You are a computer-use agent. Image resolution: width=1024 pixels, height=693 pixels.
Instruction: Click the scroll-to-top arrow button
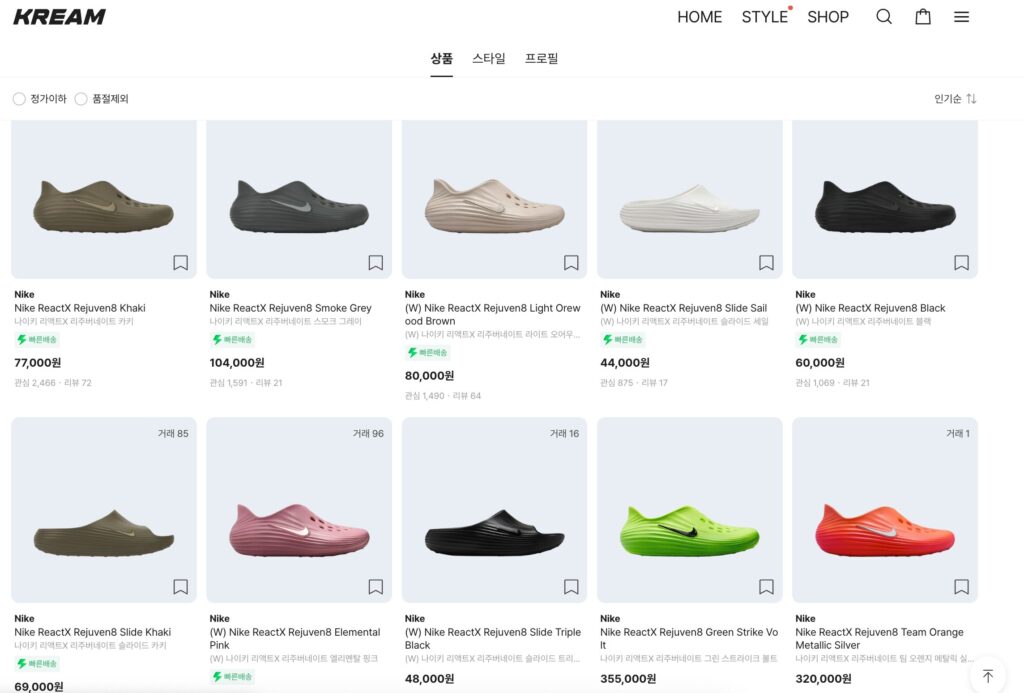(987, 675)
